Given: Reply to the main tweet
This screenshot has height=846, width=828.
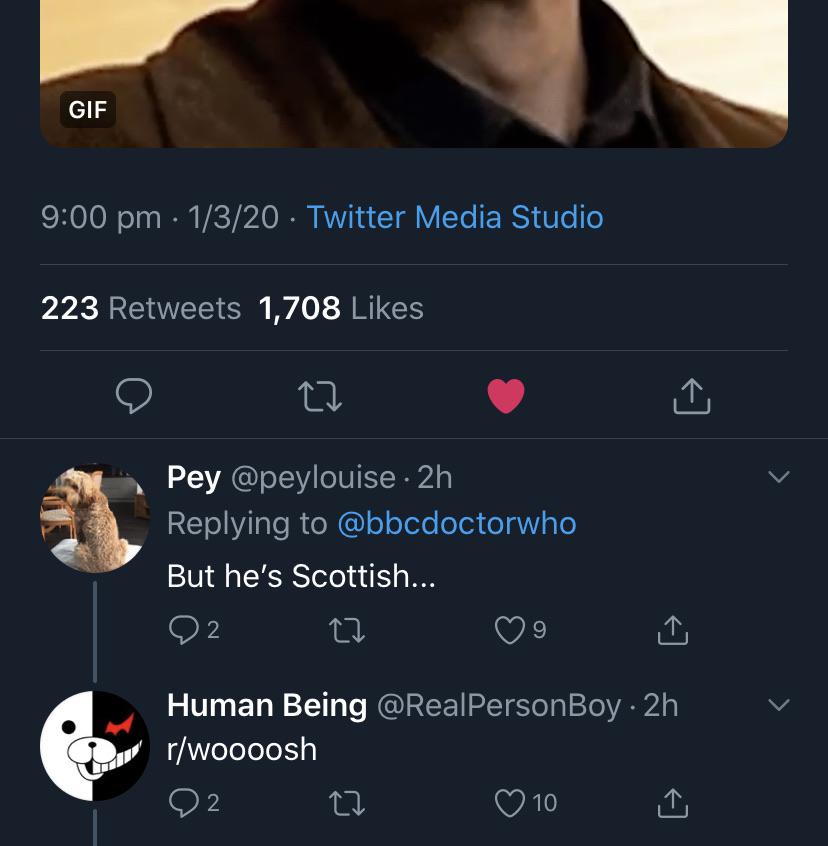Looking at the screenshot, I should click(134, 396).
